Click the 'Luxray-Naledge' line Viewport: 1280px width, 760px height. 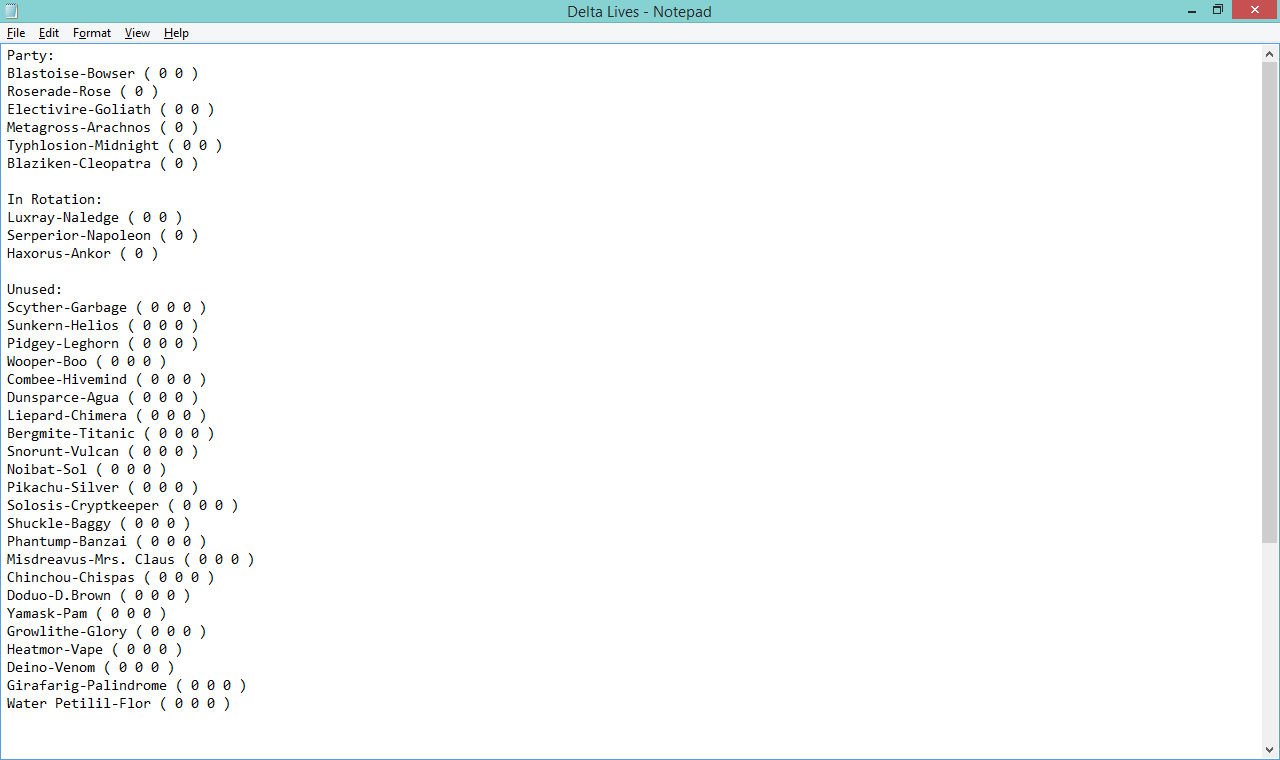point(95,218)
